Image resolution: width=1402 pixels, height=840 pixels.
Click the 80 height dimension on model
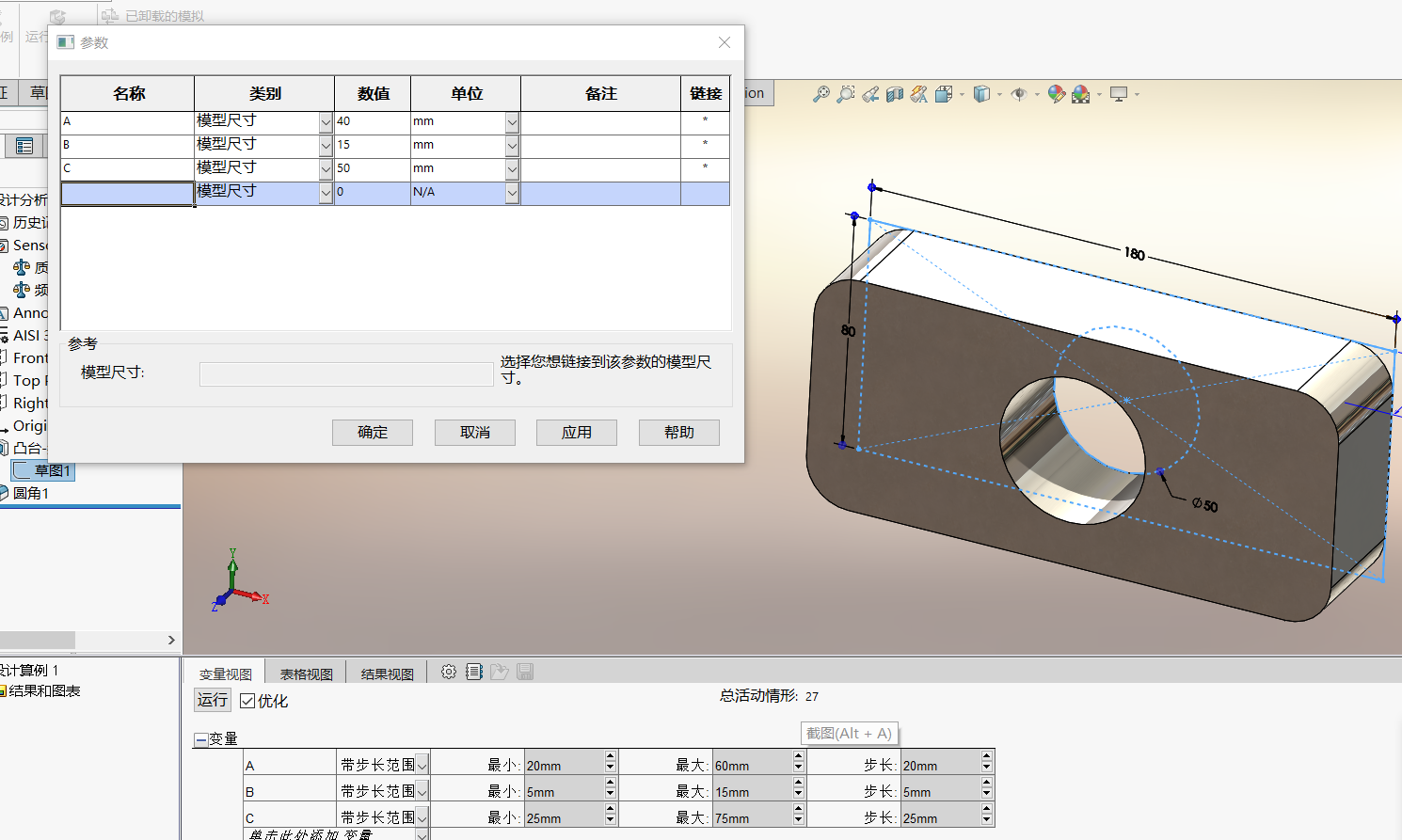click(x=848, y=330)
